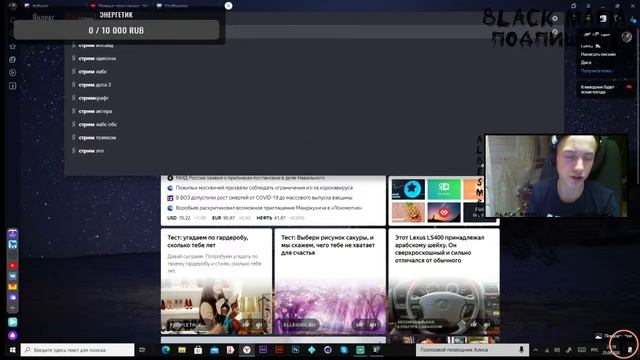Click 'Написать письмо' in profile panel

click(598, 54)
